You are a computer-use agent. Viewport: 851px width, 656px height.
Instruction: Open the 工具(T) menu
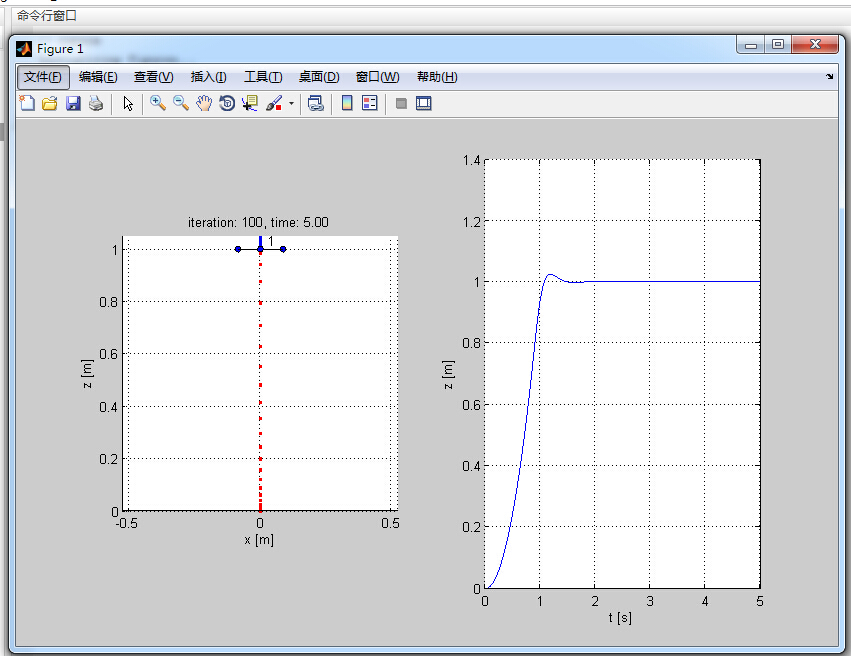tap(263, 77)
